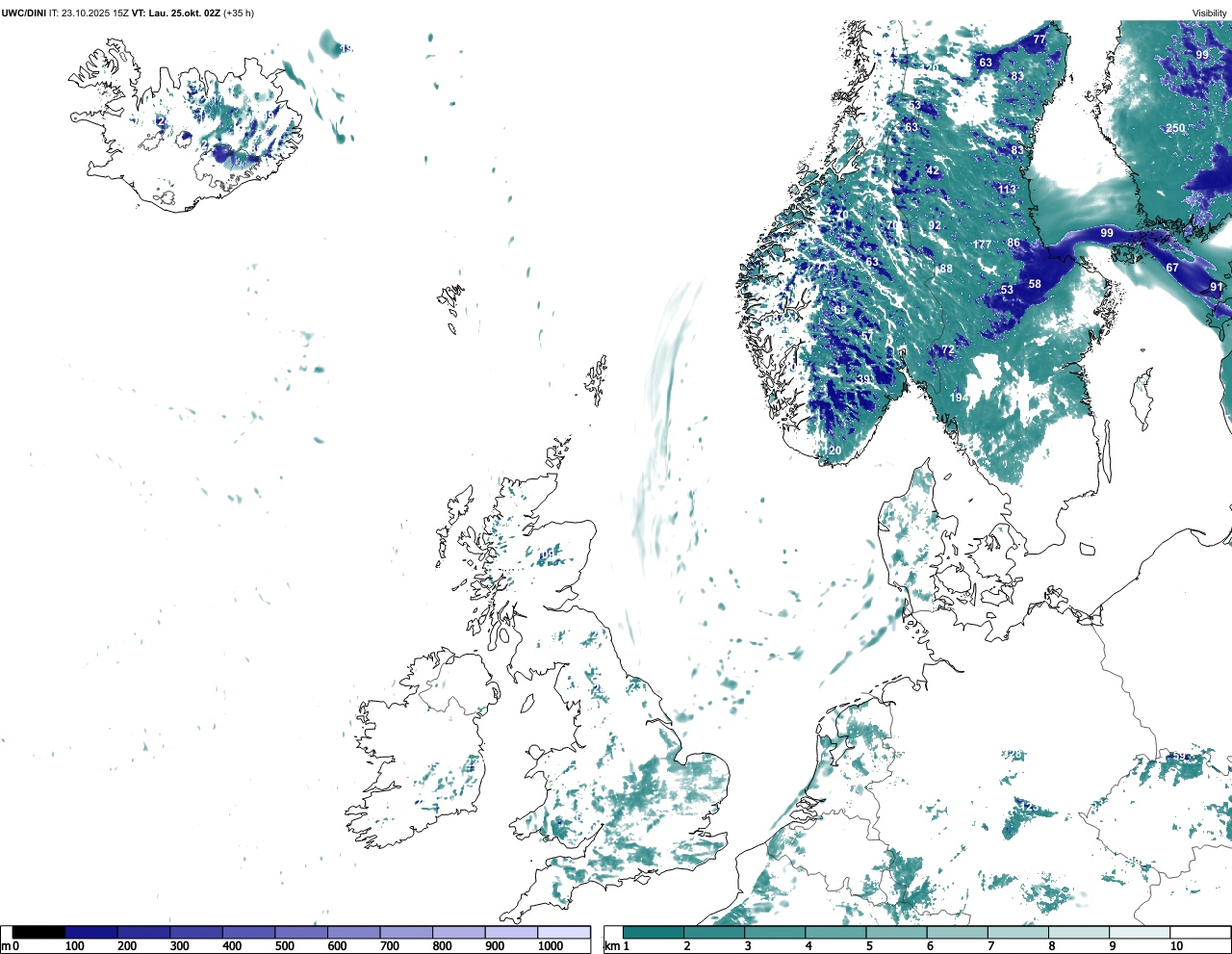This screenshot has height=954, width=1232.
Task: Click the map value '91' at the right edge
Action: (1217, 287)
